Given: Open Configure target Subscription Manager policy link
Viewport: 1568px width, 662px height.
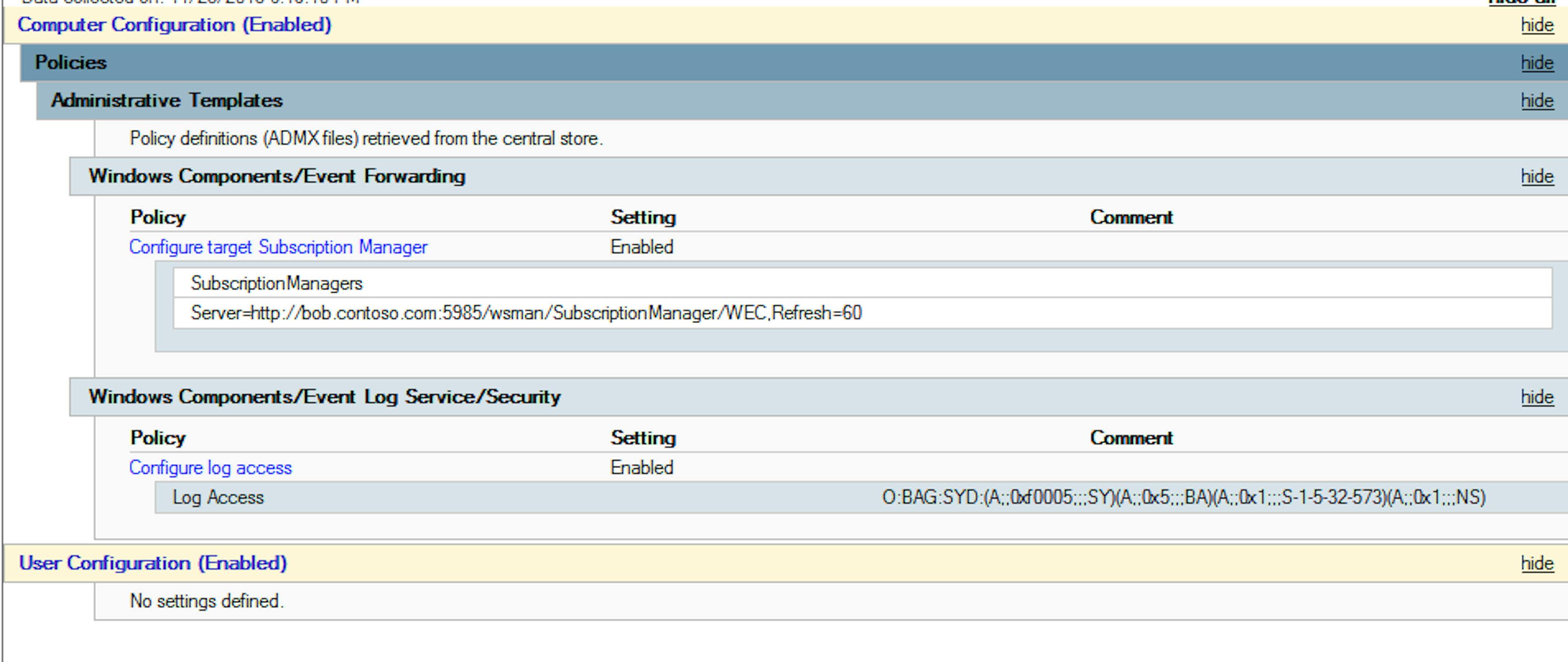Looking at the screenshot, I should (x=278, y=247).
